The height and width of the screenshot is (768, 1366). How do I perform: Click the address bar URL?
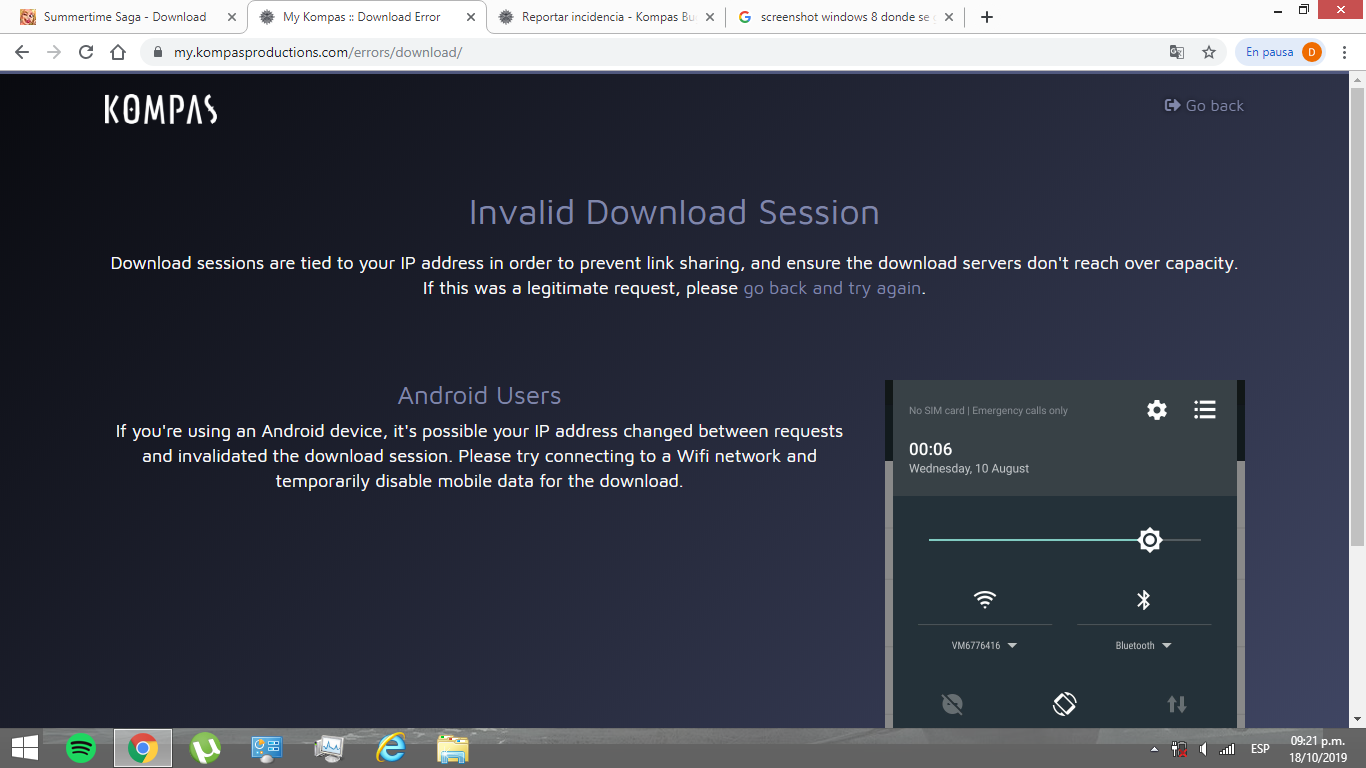click(x=318, y=52)
